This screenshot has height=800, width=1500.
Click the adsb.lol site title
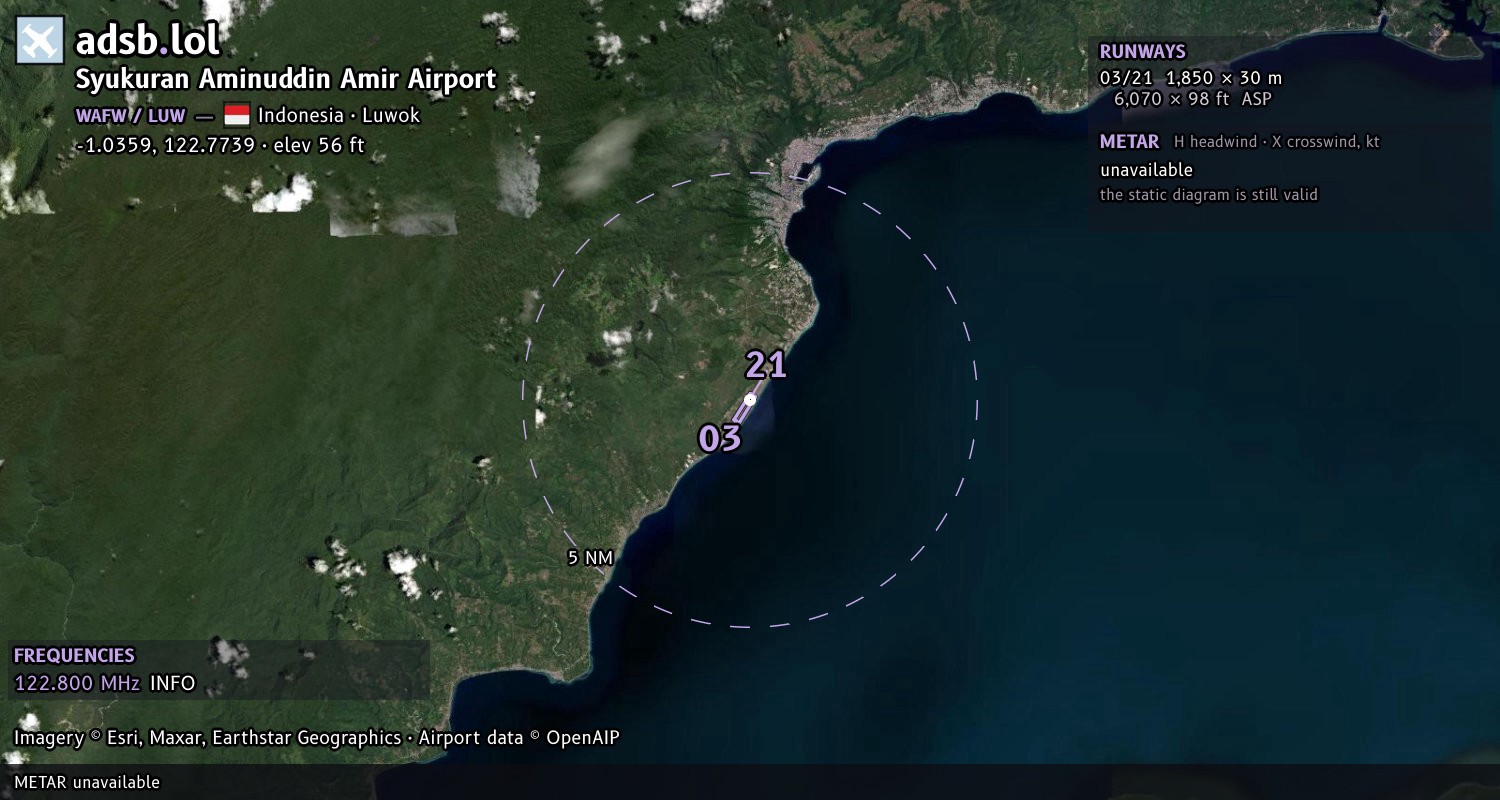tap(148, 41)
